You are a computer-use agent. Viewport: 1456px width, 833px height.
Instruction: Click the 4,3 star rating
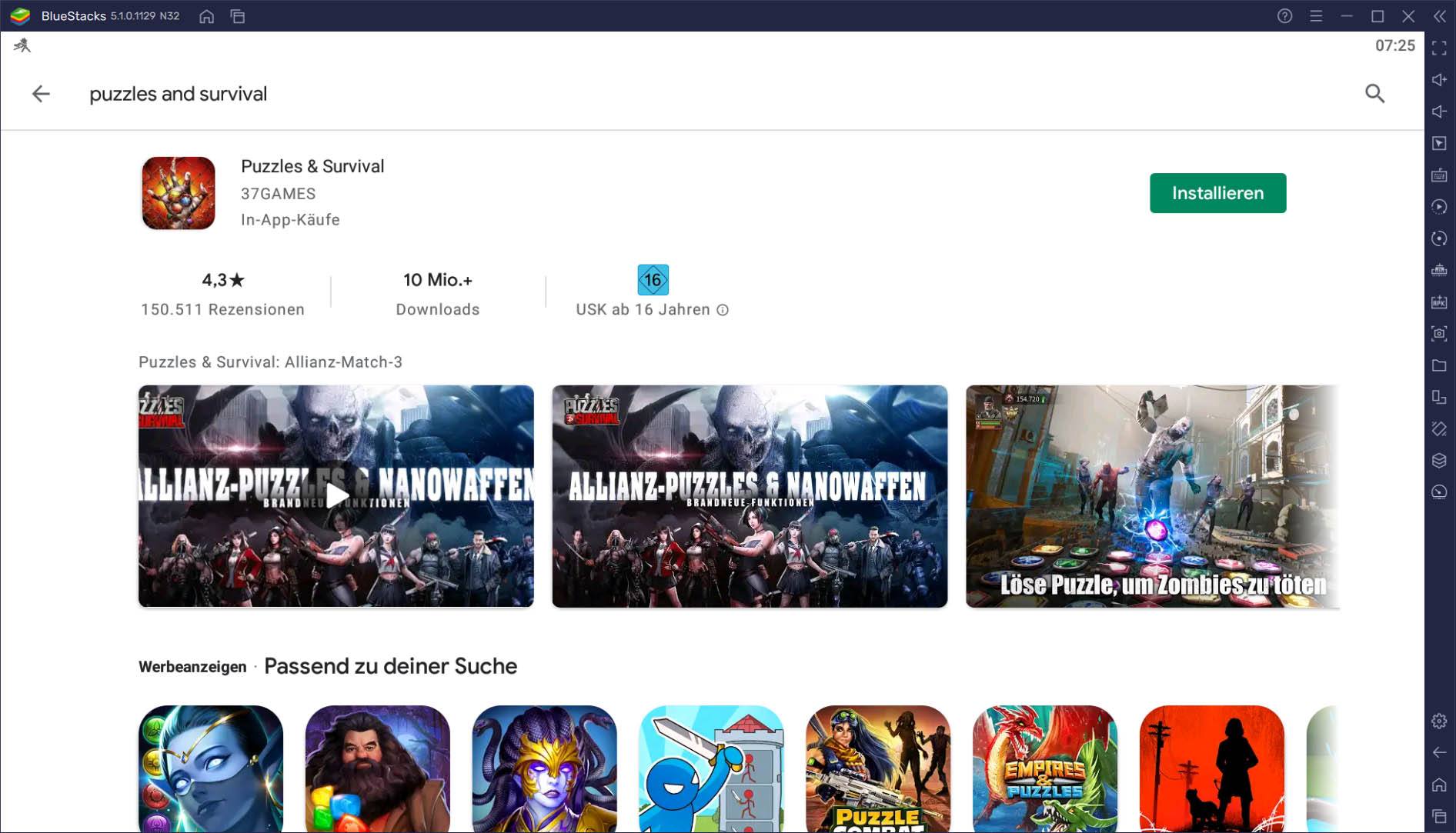(223, 280)
